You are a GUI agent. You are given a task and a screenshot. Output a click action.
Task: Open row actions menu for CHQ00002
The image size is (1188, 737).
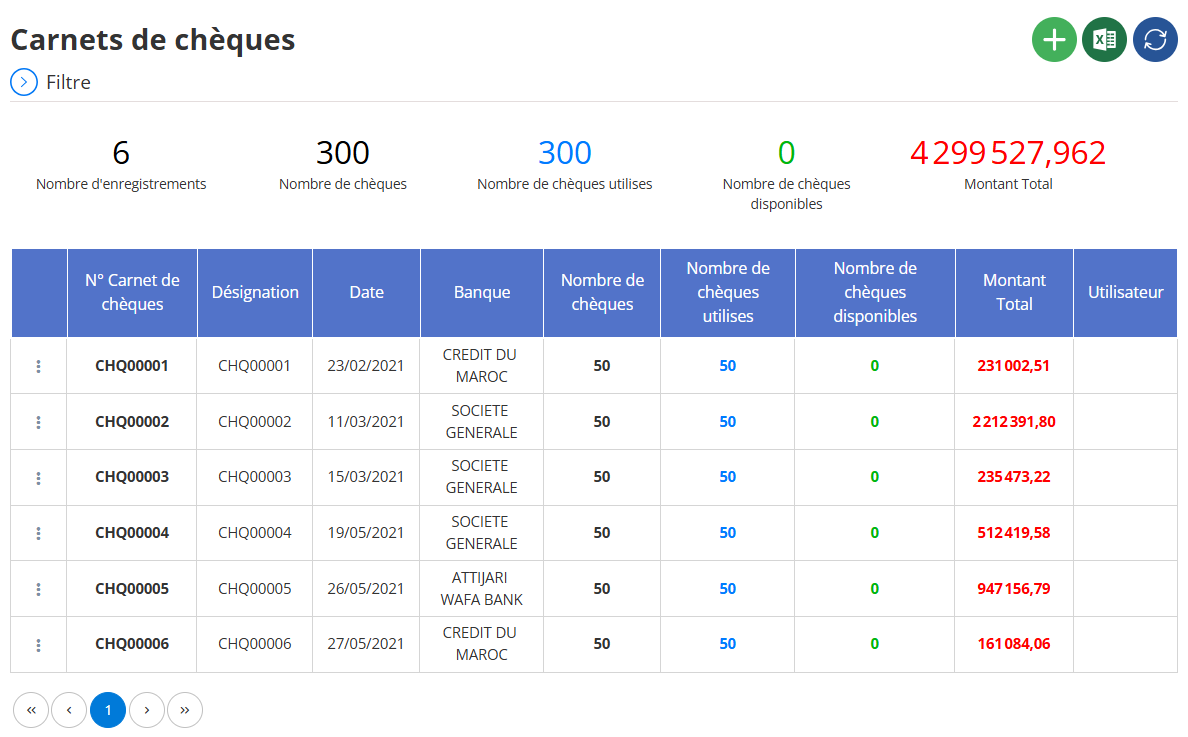tap(39, 422)
